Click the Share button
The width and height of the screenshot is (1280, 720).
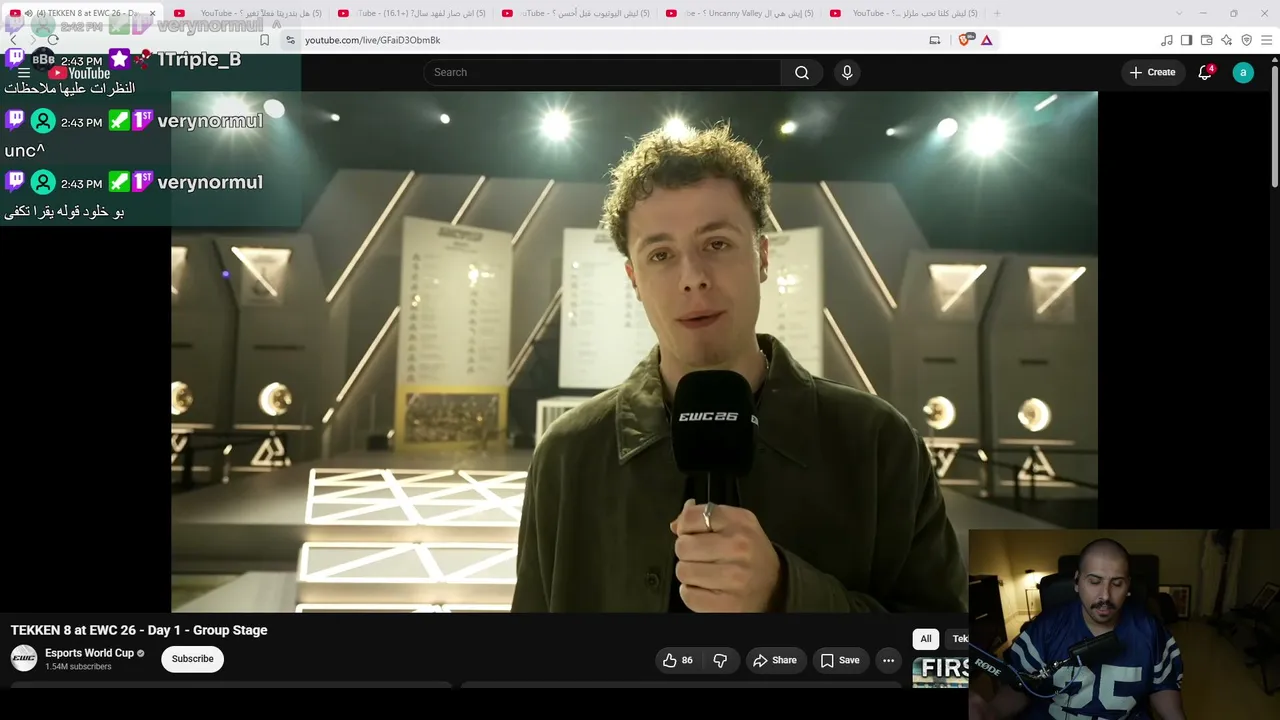tap(775, 660)
